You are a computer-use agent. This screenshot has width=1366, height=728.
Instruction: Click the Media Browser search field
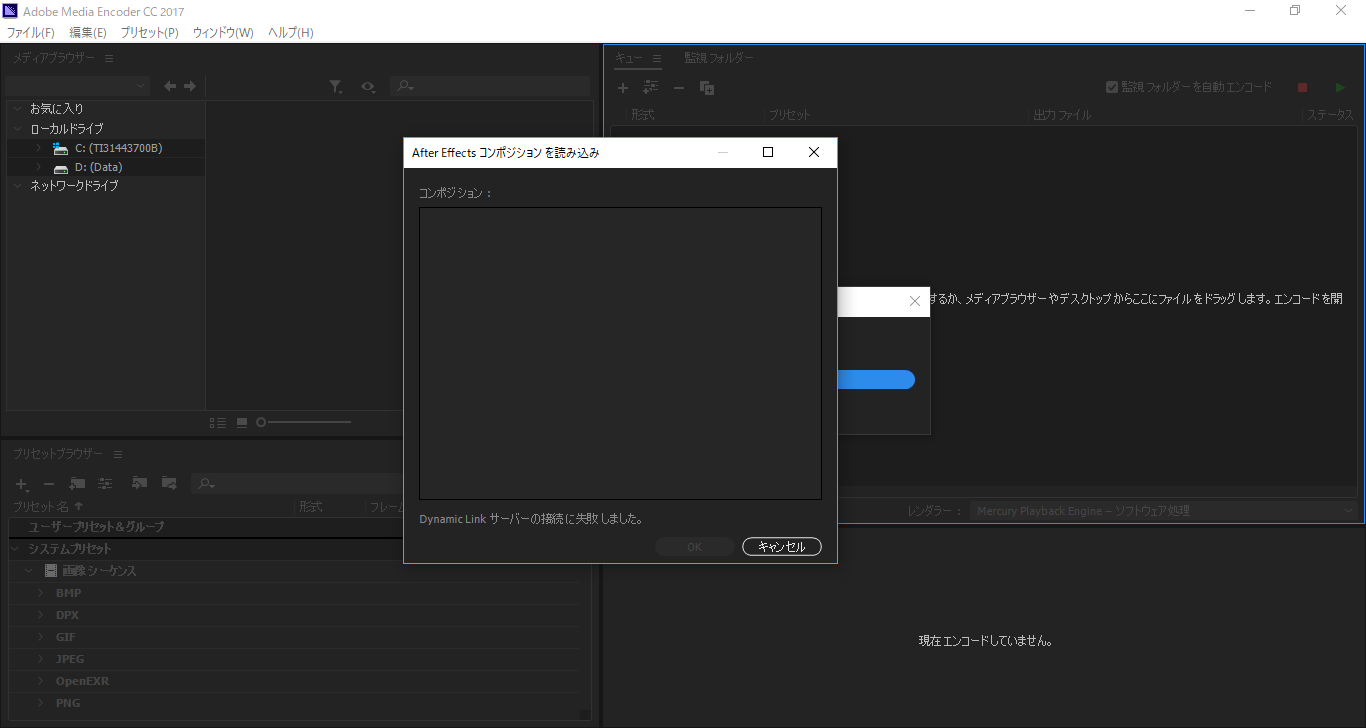coord(490,87)
